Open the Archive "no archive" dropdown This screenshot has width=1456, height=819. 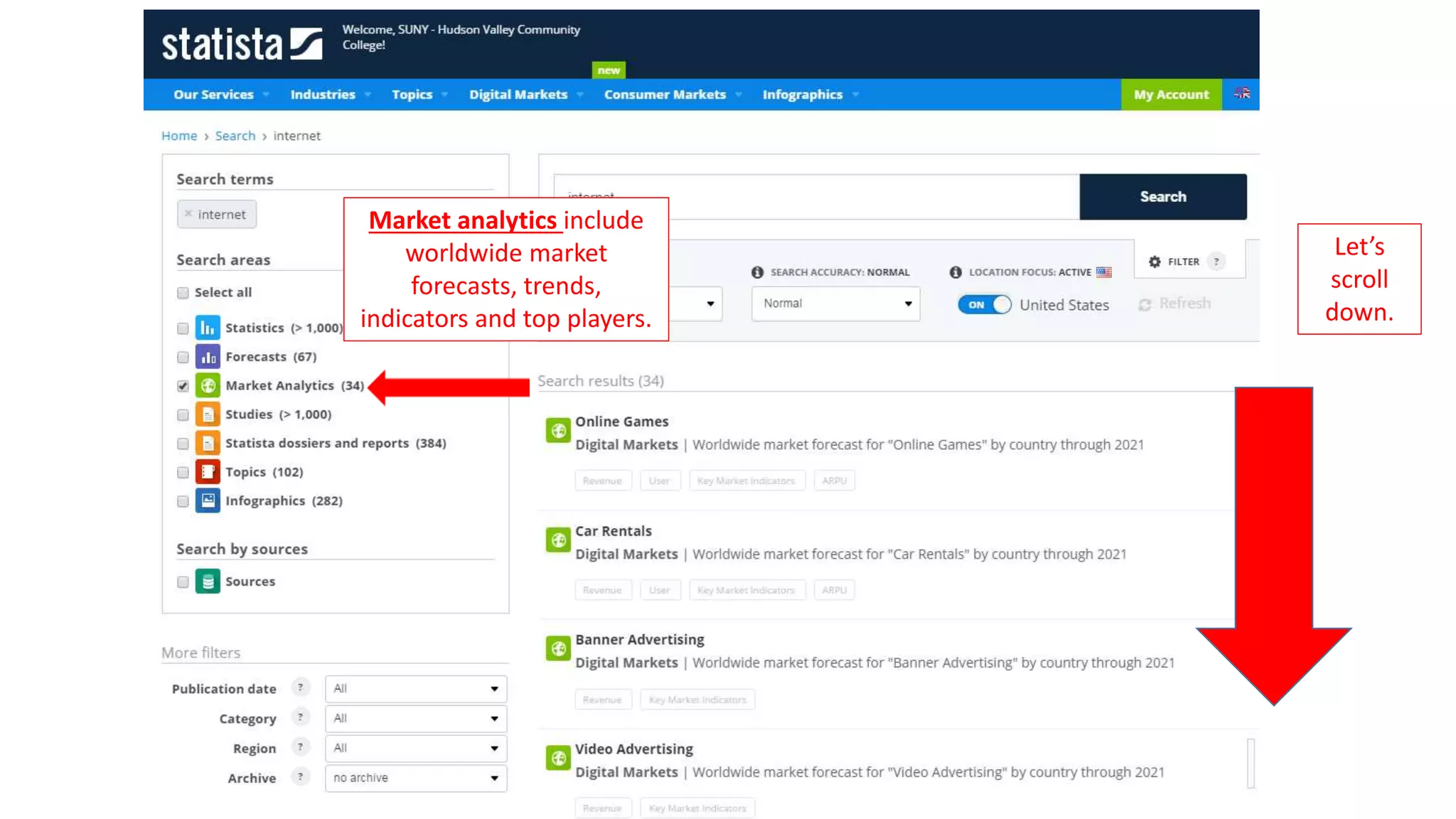pyautogui.click(x=416, y=778)
